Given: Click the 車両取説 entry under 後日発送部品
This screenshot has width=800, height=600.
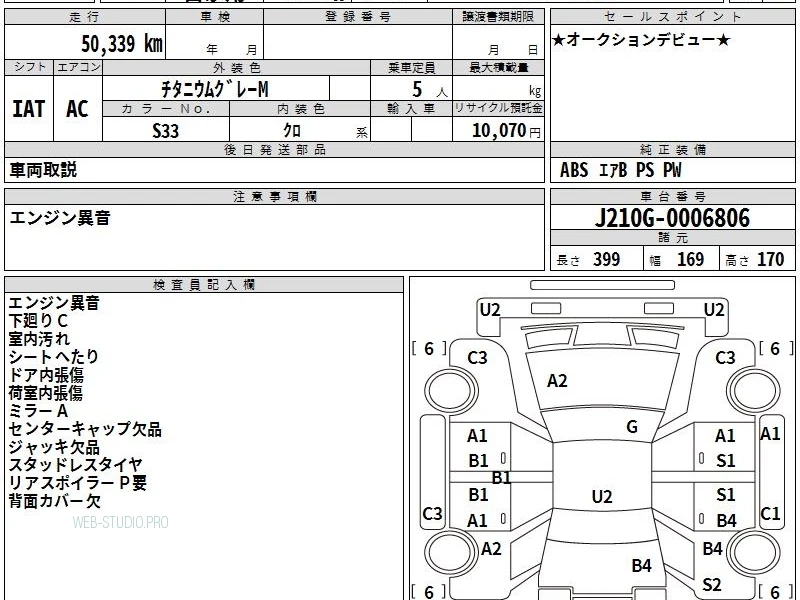Looking at the screenshot, I should pos(43,170).
